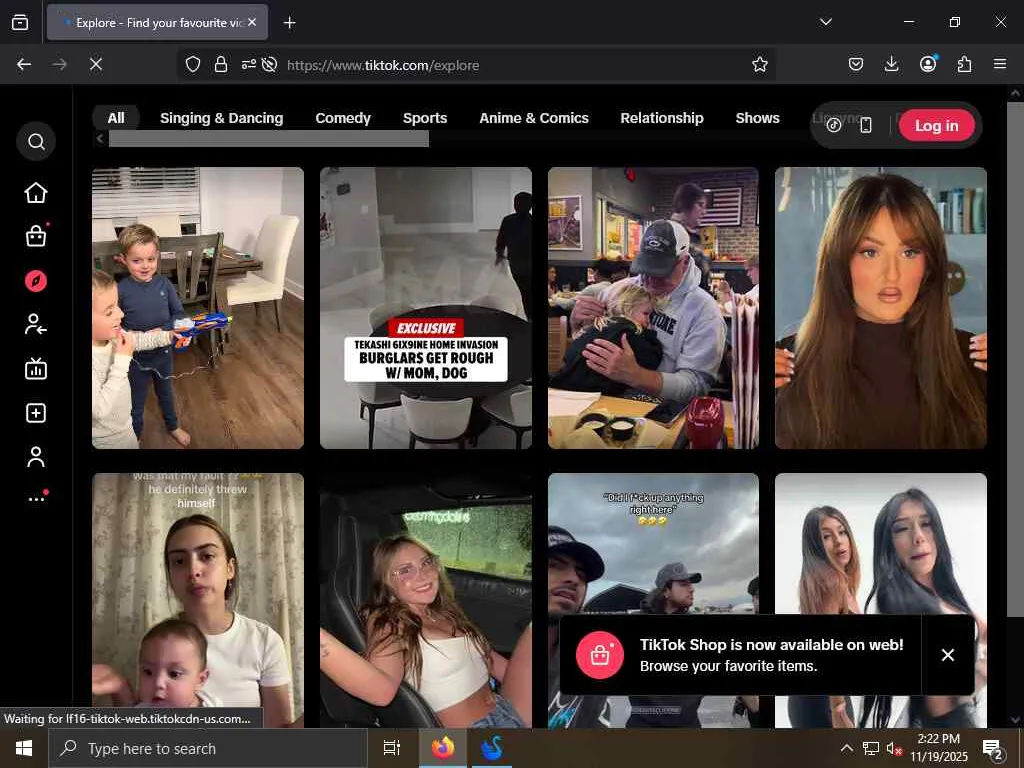Screen dimensions: 1024x768
Task: Select the Explore compass icon
Action: (36, 281)
